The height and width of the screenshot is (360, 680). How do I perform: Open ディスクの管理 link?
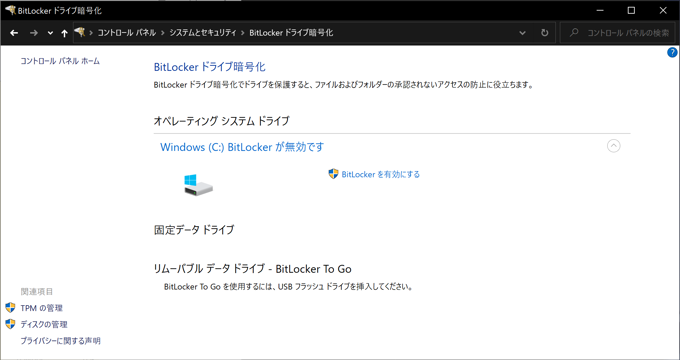[x=44, y=324]
